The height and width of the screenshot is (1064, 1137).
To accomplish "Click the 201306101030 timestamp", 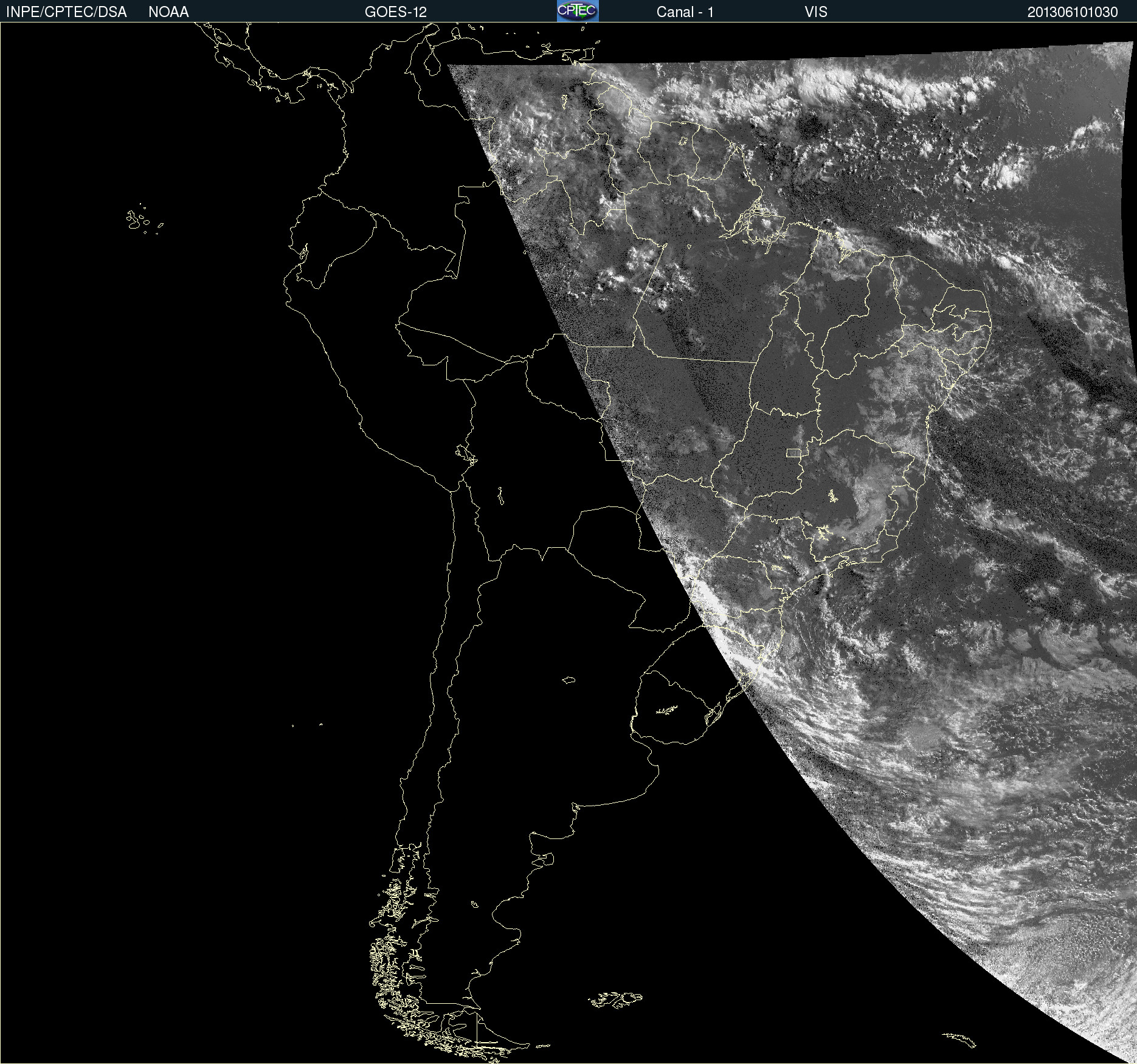I will pos(1073,12).
